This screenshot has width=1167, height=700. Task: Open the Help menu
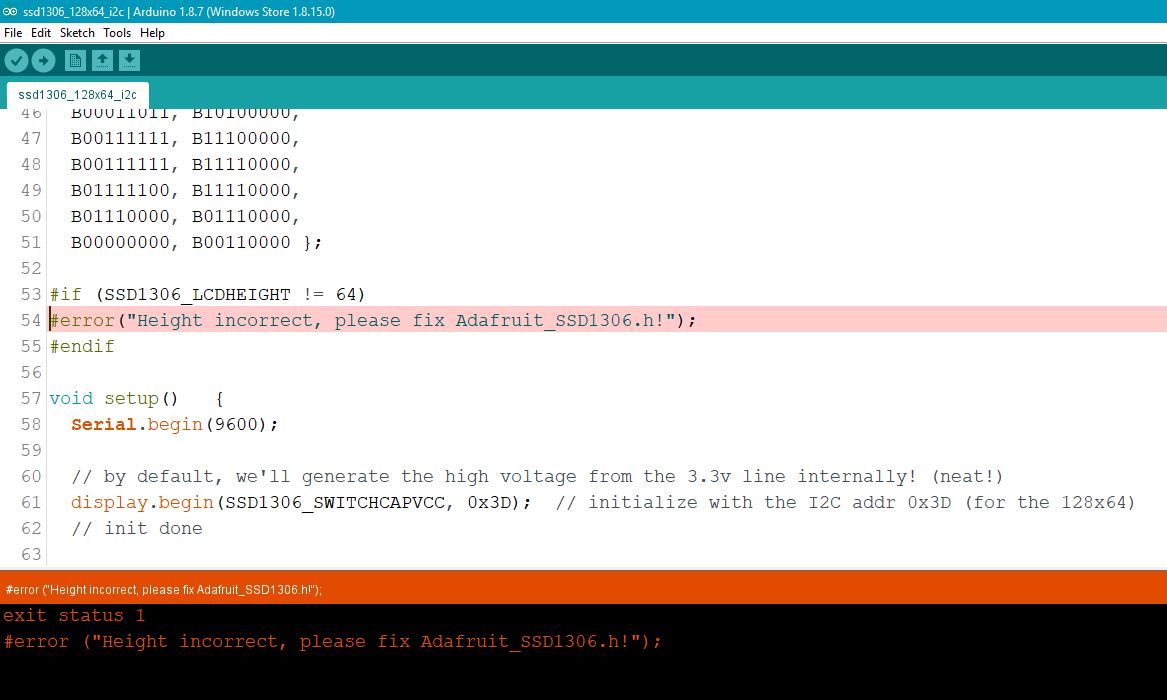coord(152,32)
